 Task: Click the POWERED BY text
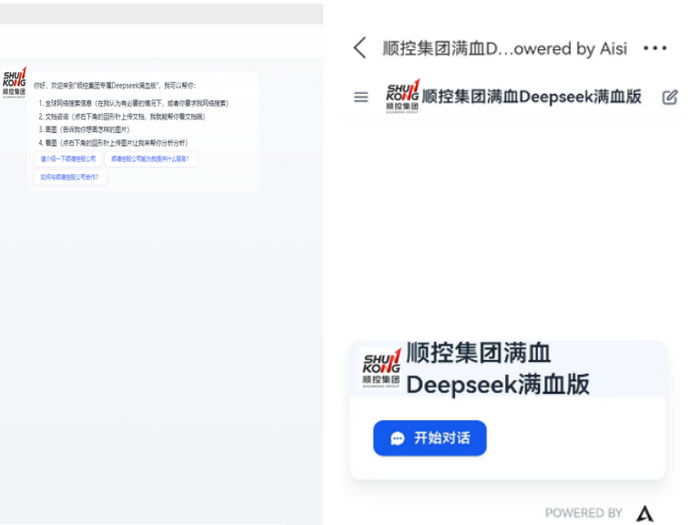(583, 513)
